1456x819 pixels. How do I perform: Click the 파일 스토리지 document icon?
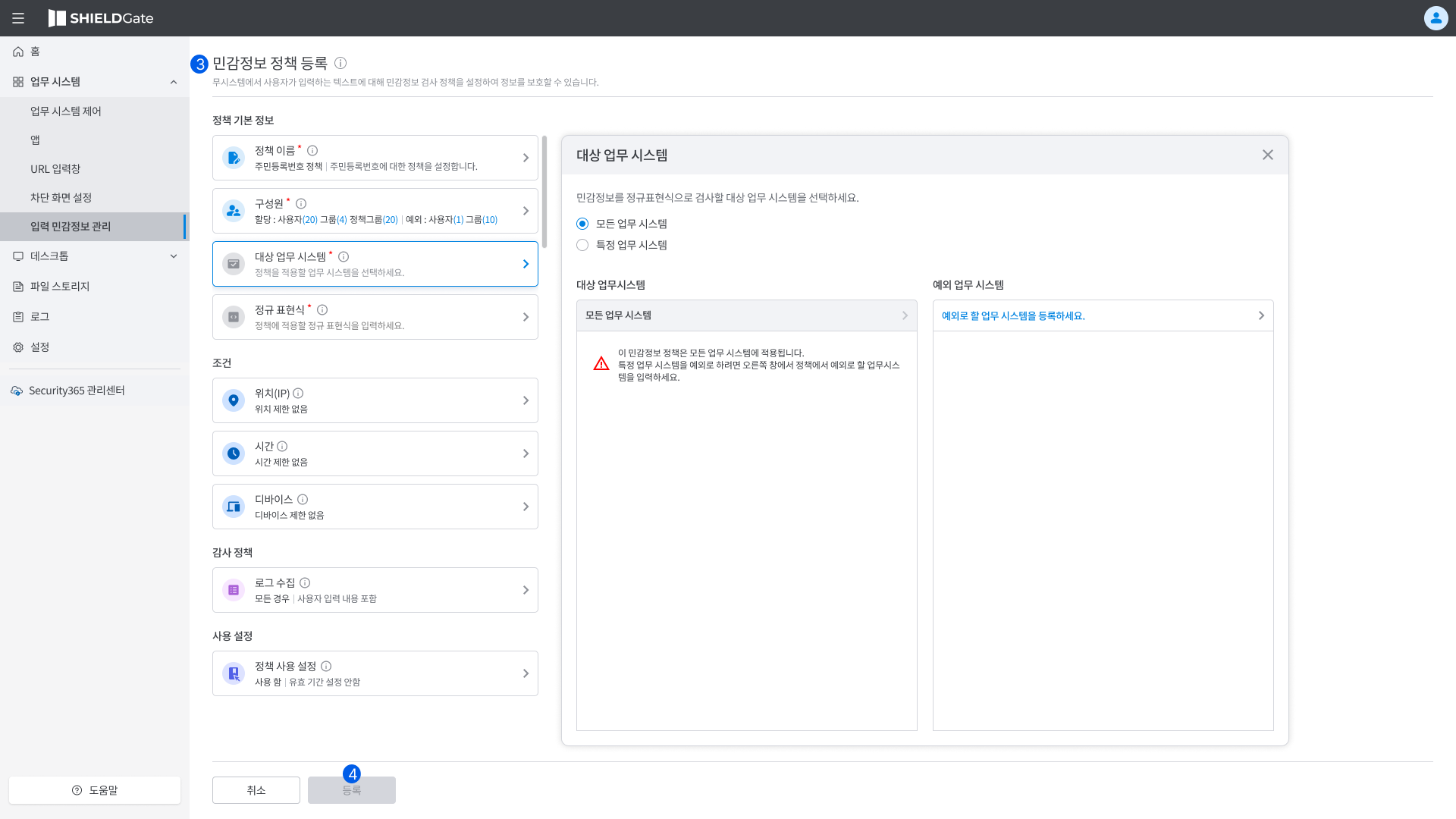[x=18, y=287]
